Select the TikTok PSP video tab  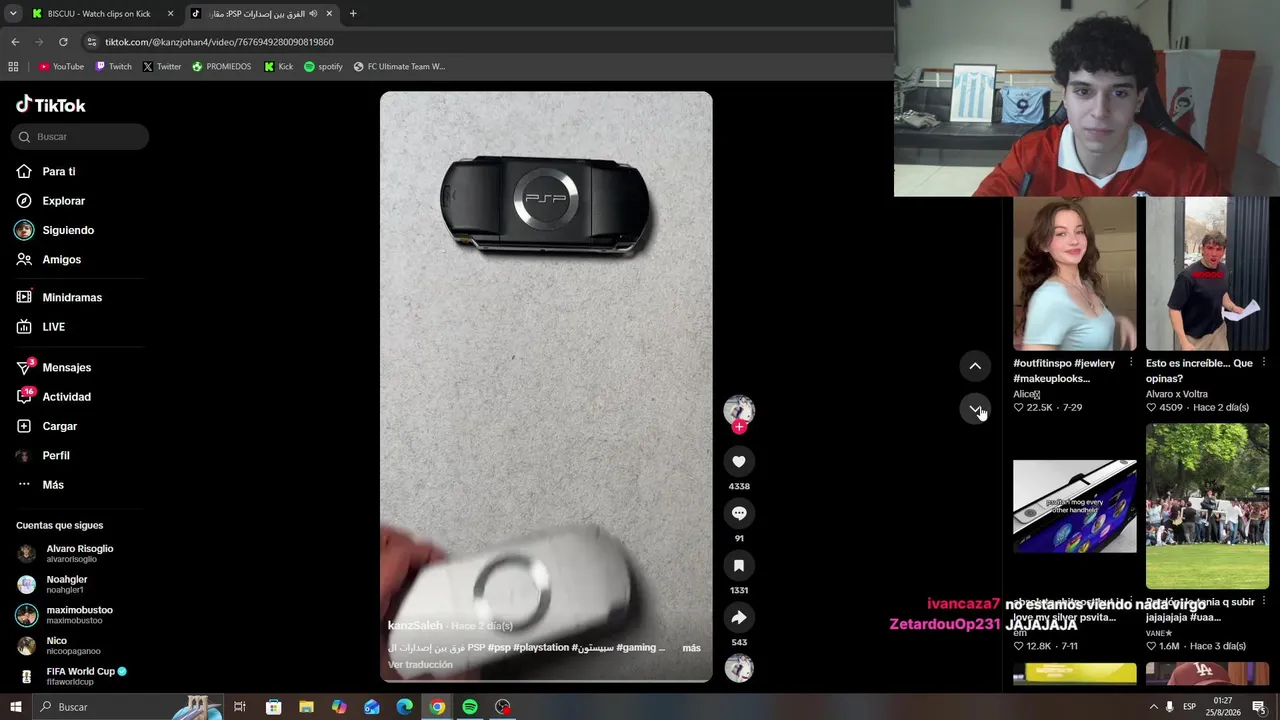[x=262, y=14]
